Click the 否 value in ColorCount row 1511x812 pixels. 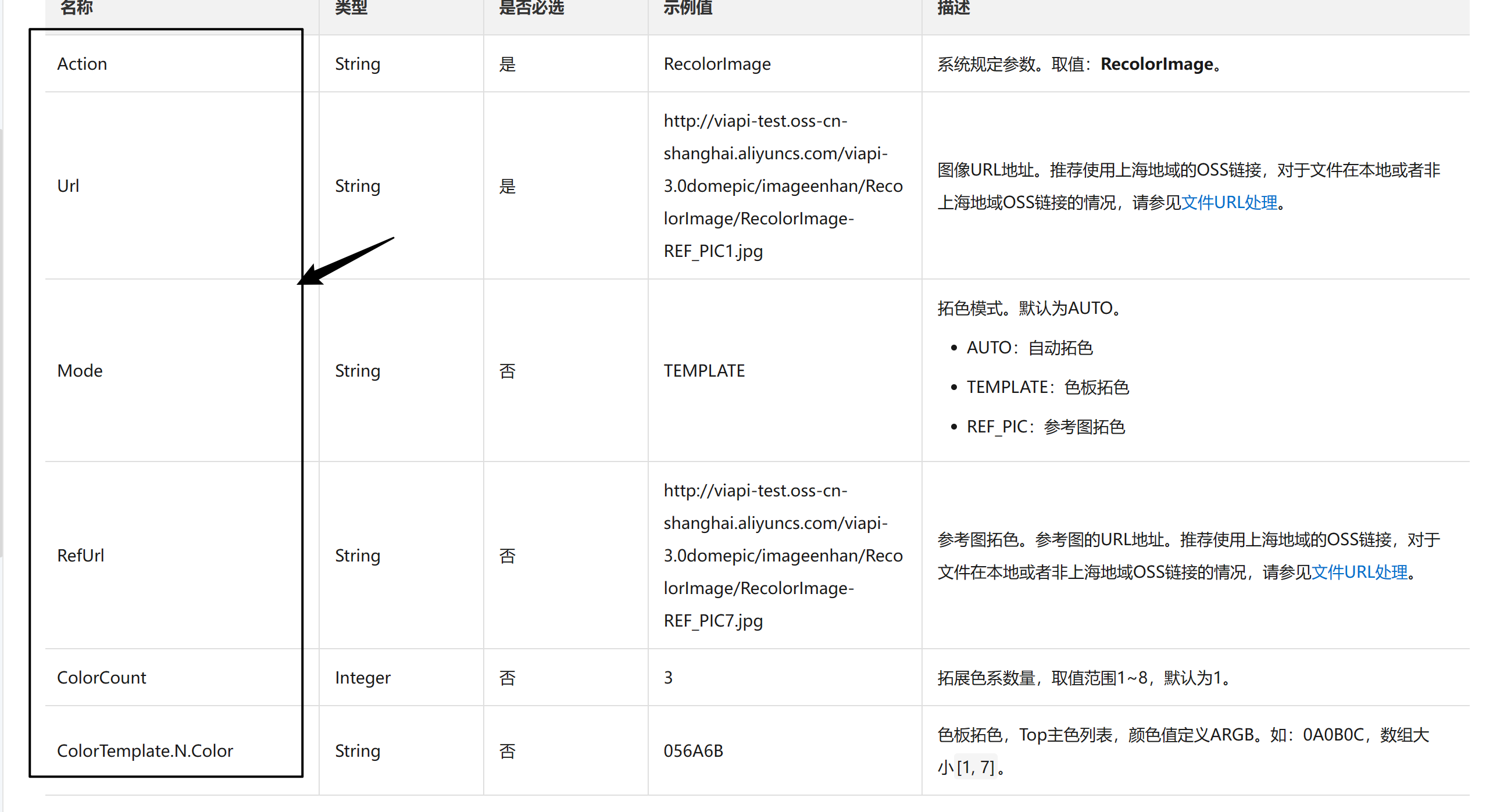(508, 678)
